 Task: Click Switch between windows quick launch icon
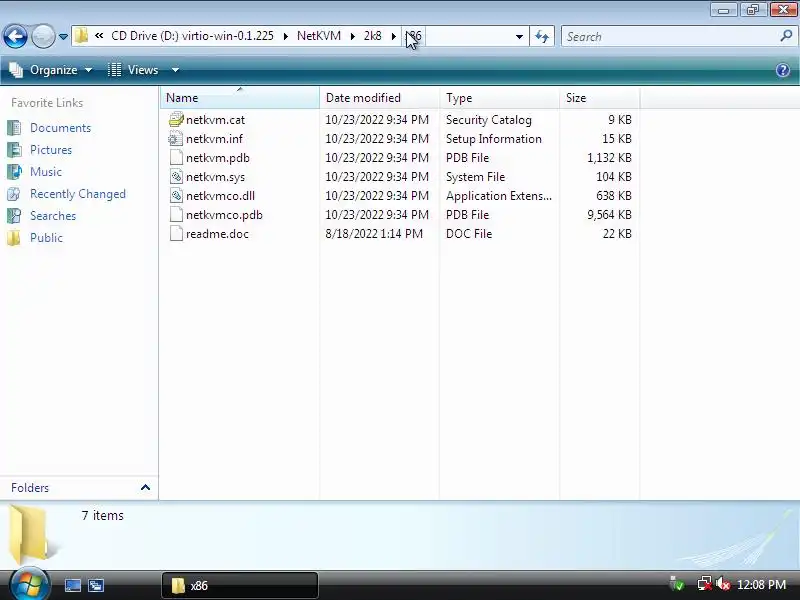pos(96,585)
